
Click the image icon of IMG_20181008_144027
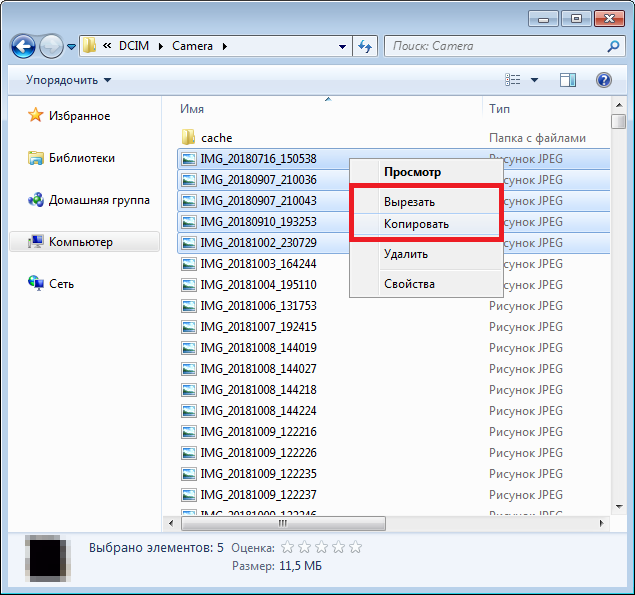189,369
